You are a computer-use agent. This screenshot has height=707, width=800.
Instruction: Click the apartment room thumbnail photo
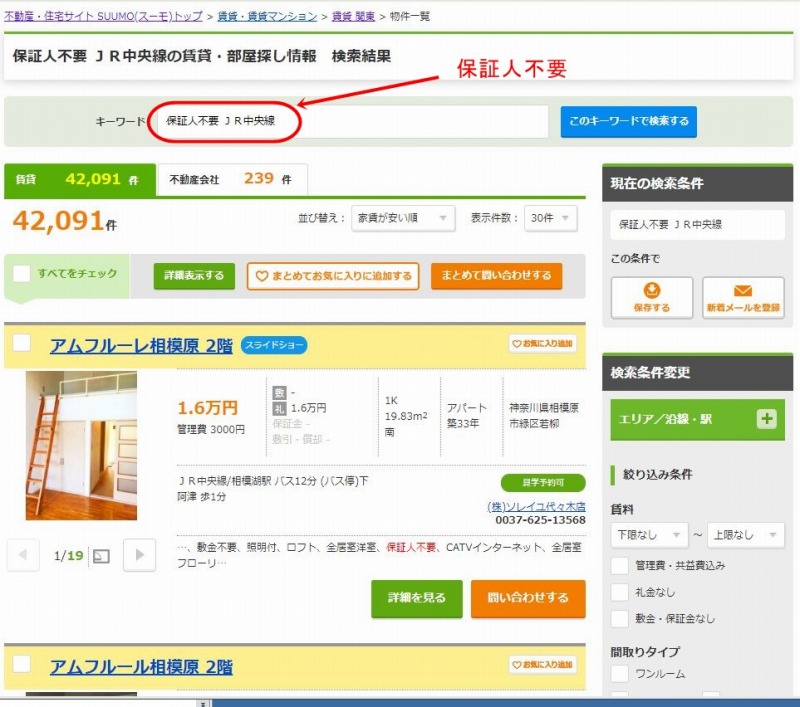(x=81, y=446)
